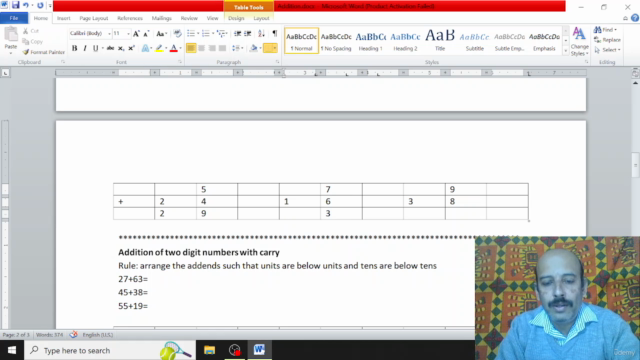The height and width of the screenshot is (360, 640).
Task: Open the Font dialog launcher
Action: [180, 62]
